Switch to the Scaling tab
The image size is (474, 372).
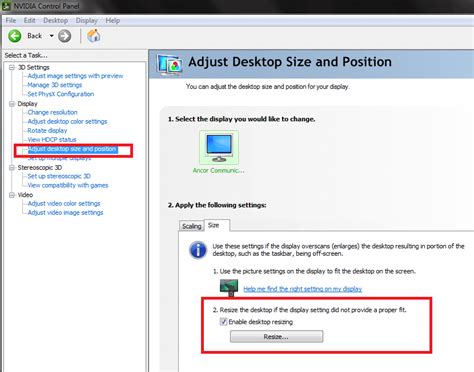click(x=191, y=226)
